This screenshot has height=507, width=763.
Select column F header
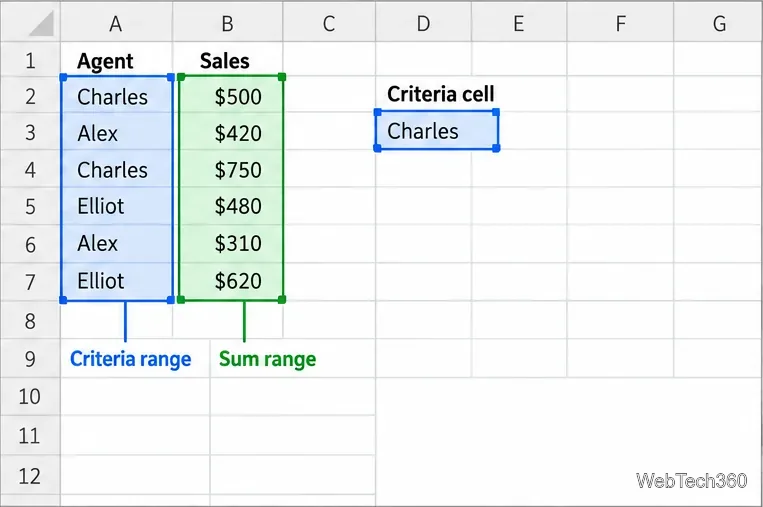click(x=620, y=23)
